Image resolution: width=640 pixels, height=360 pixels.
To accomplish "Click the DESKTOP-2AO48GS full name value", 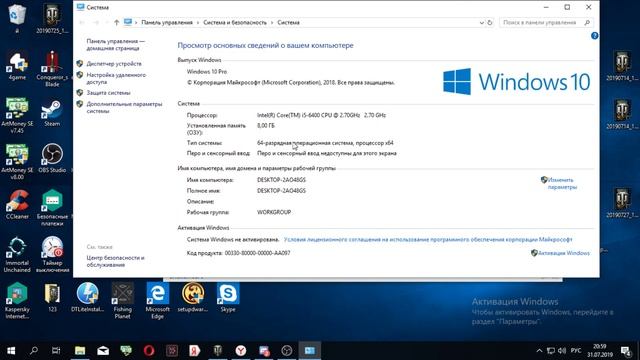I will [x=281, y=191].
